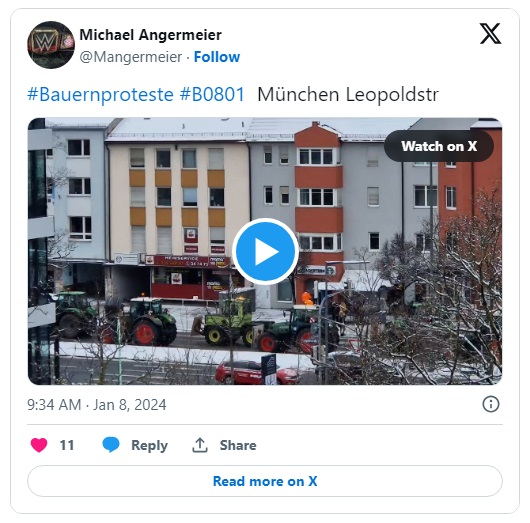Open the #Bauernproteste hashtag

pos(100,94)
